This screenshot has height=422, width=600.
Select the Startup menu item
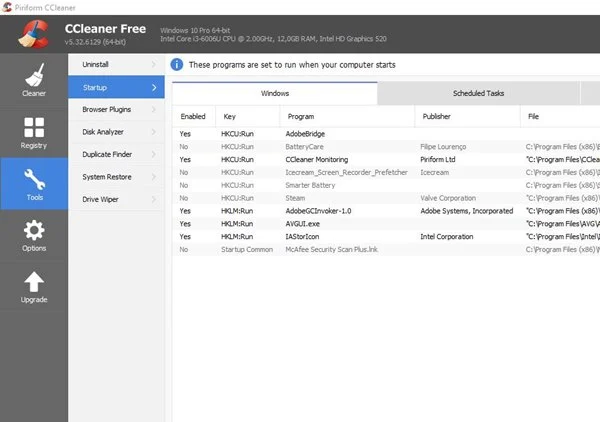pos(116,87)
